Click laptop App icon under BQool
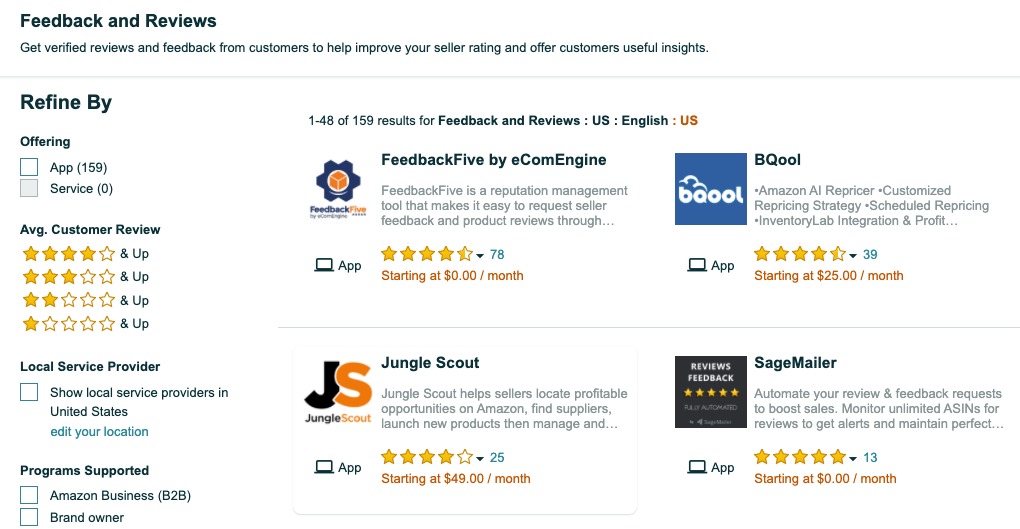 (696, 265)
